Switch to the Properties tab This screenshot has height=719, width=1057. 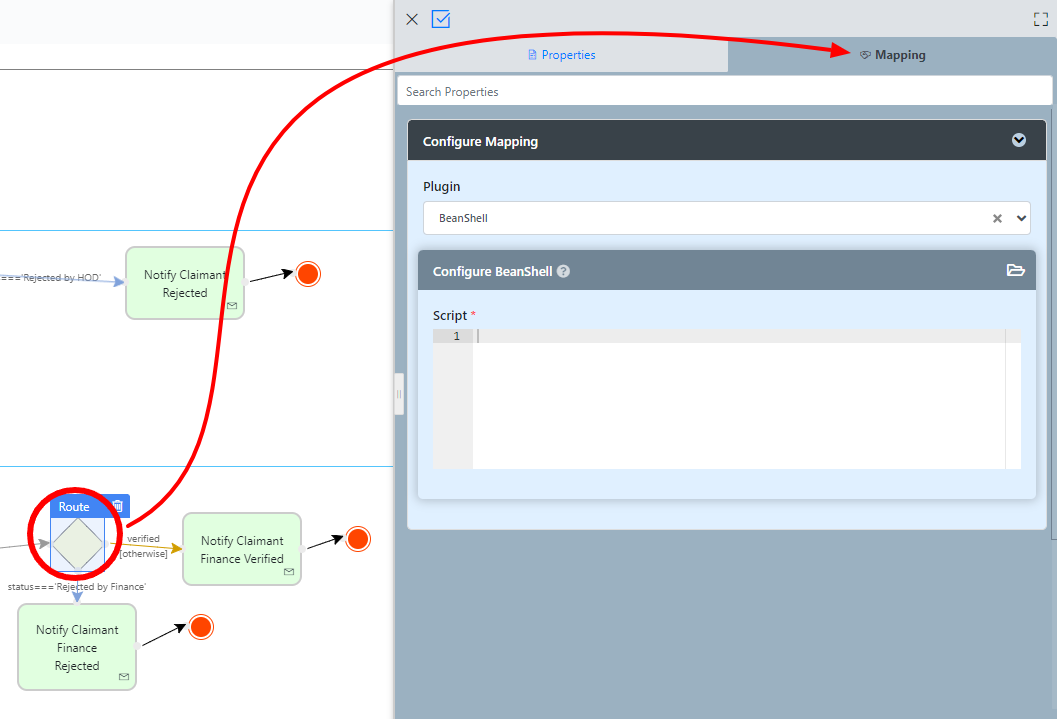click(x=561, y=55)
